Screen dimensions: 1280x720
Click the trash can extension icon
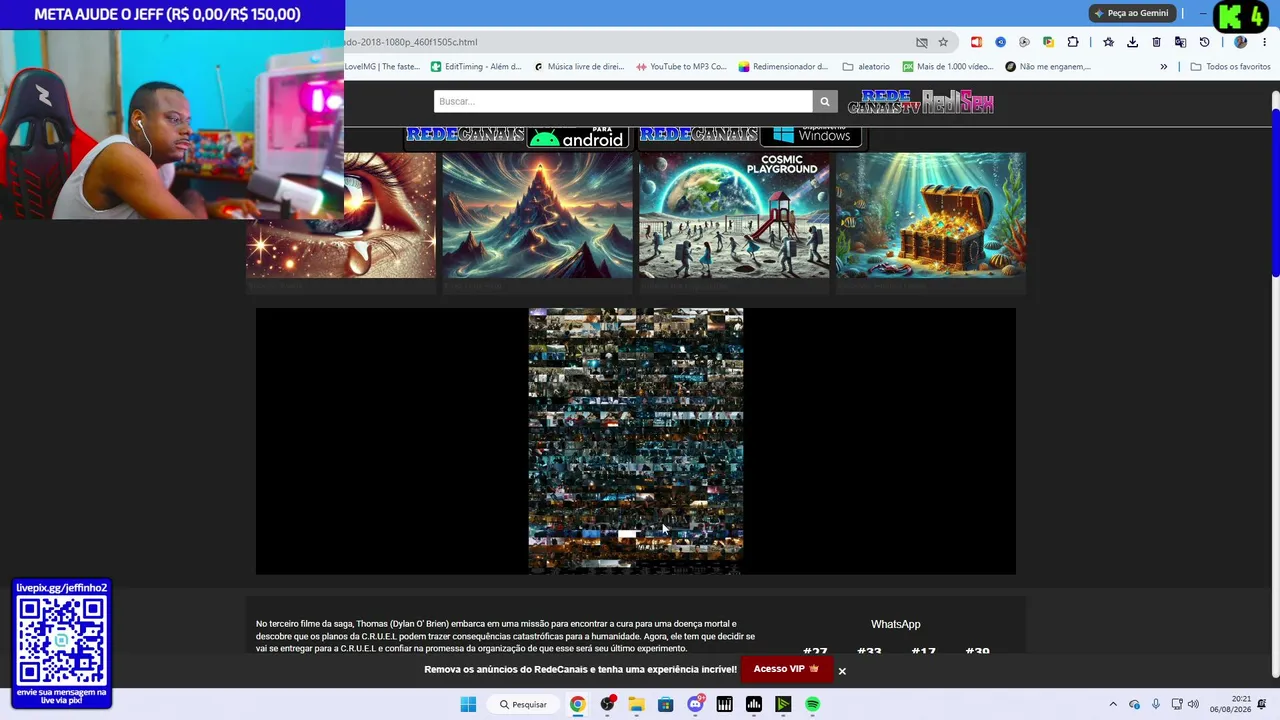[1156, 42]
